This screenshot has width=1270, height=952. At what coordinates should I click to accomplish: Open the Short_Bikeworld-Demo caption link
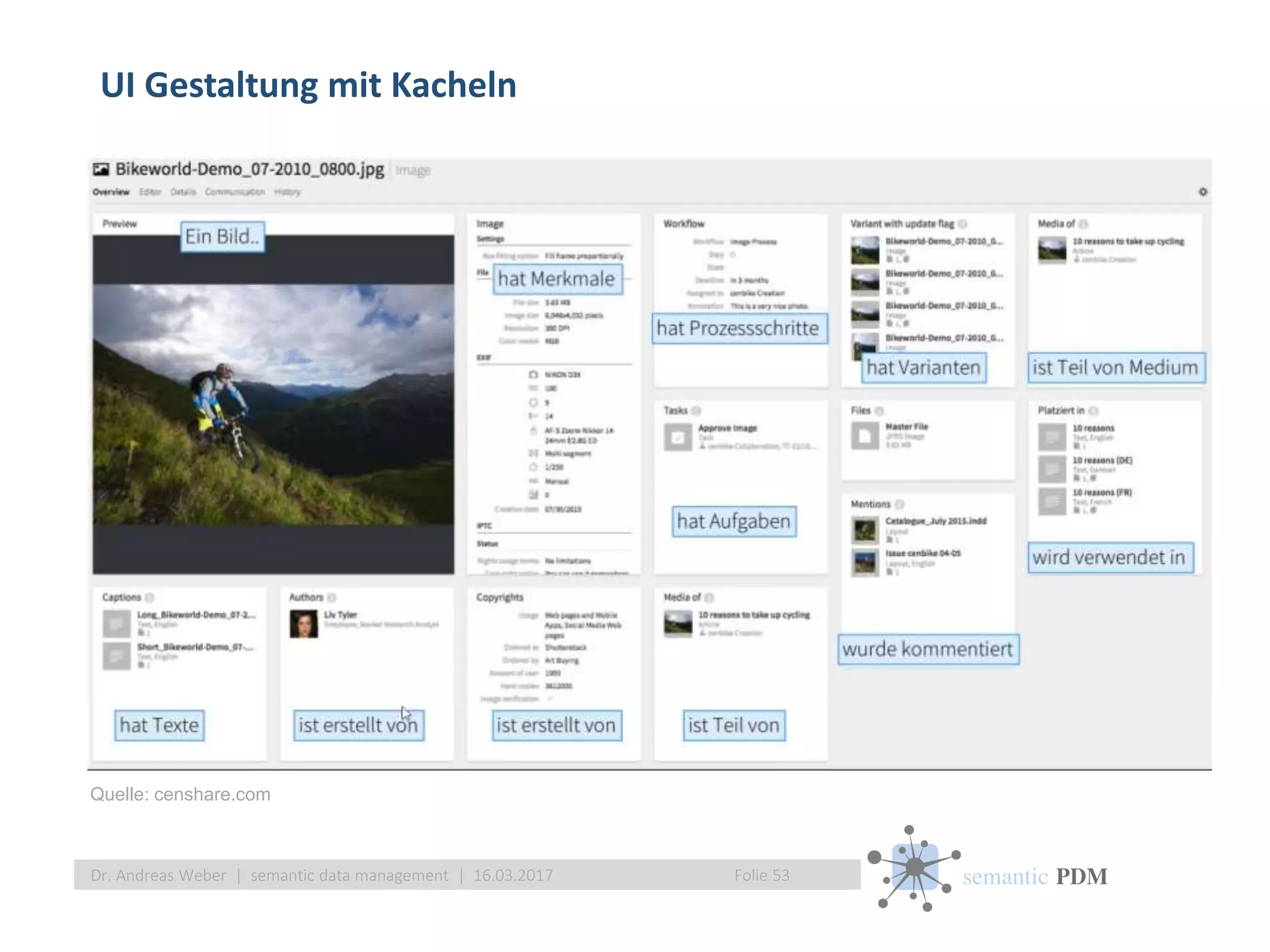coord(195,646)
